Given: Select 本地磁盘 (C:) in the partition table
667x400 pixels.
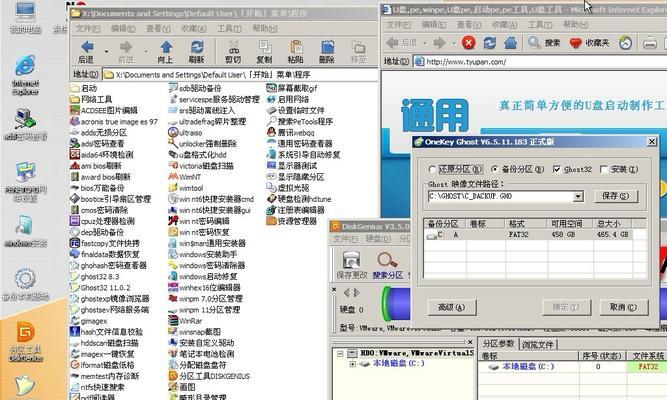Looking at the screenshot, I should (x=528, y=366).
